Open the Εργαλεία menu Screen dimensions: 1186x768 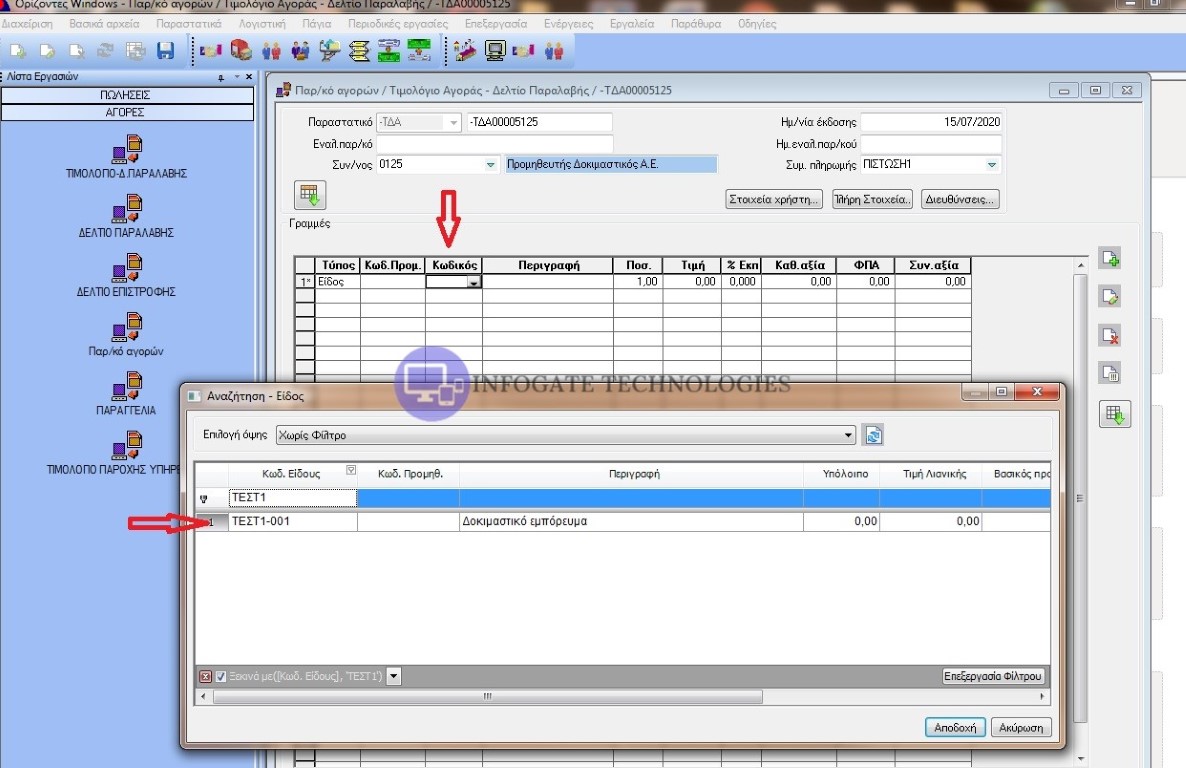point(631,23)
